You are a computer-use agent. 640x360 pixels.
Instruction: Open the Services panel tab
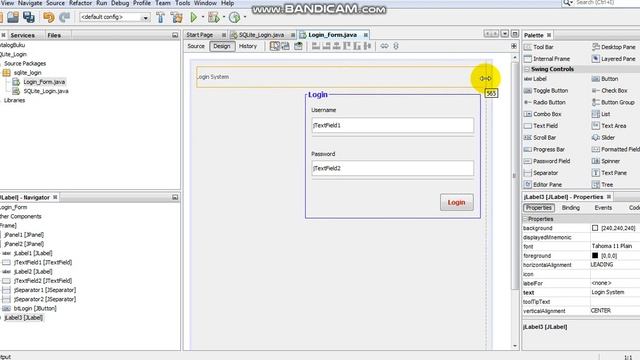coord(22,36)
